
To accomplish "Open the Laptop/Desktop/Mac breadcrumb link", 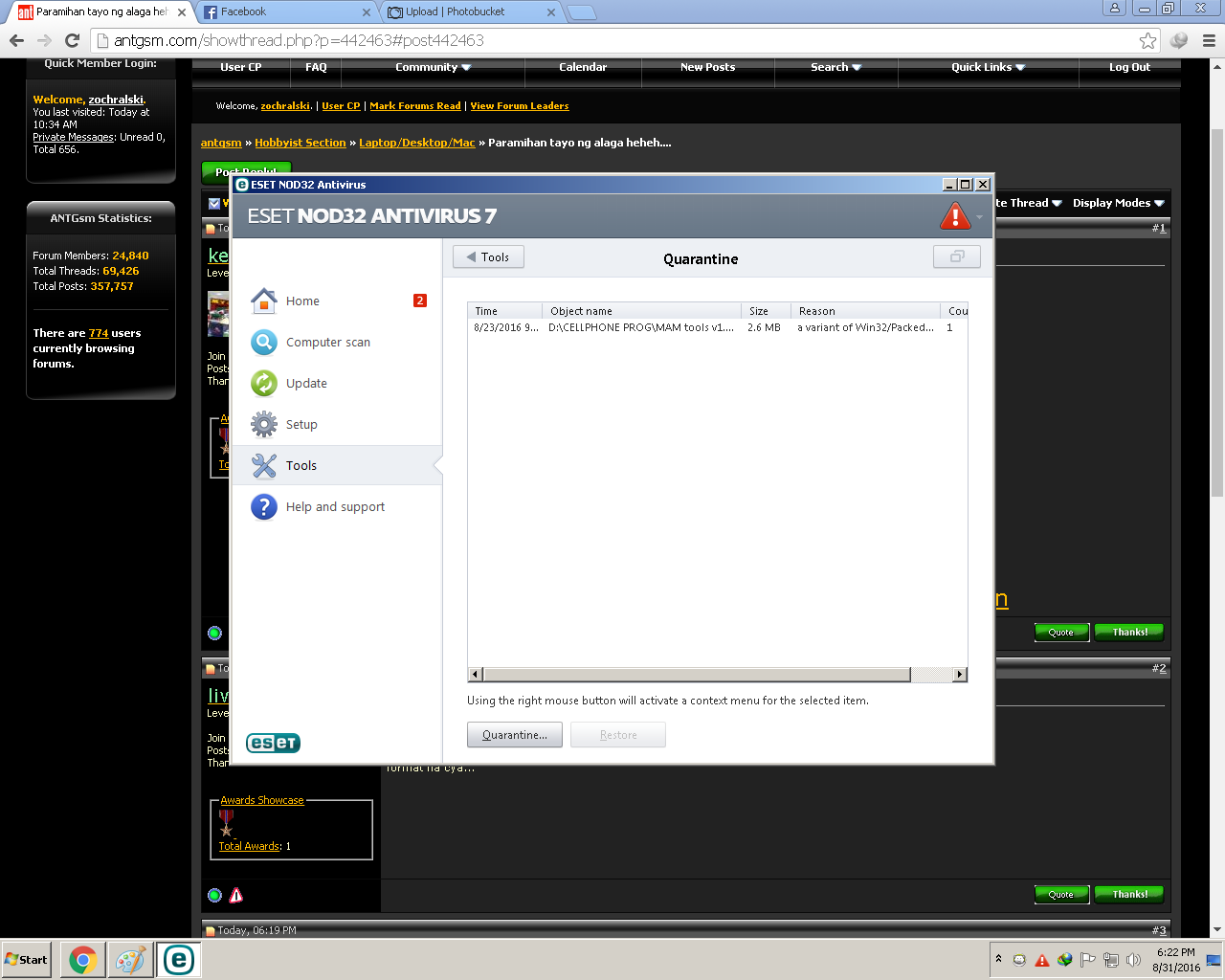I will [416, 143].
